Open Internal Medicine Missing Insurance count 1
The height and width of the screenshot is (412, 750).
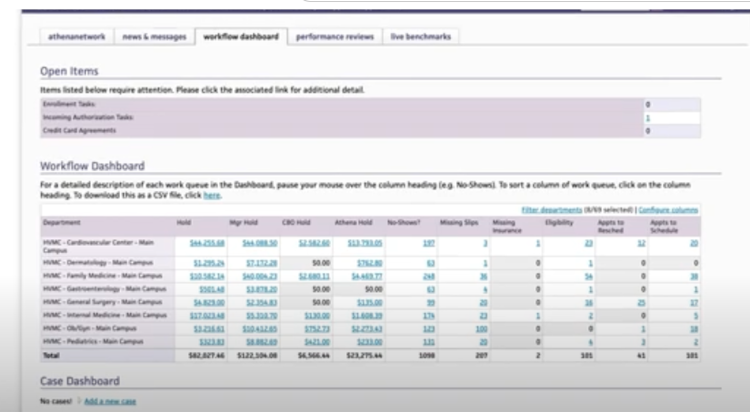[x=538, y=316]
